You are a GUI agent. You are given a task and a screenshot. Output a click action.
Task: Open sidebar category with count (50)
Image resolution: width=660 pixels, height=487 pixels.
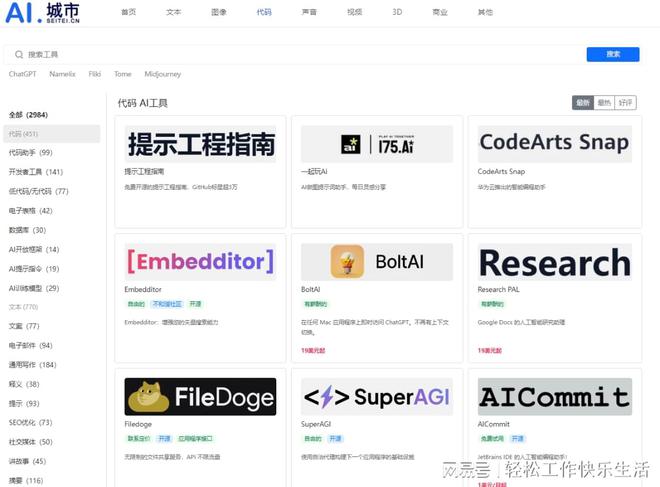pyautogui.click(x=30, y=442)
